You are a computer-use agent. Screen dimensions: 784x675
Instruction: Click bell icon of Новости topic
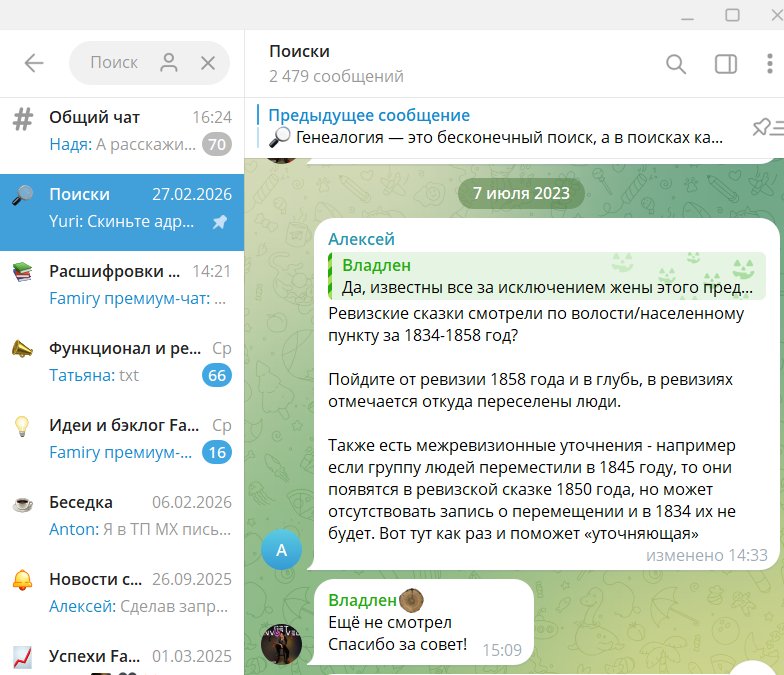click(x=22, y=580)
